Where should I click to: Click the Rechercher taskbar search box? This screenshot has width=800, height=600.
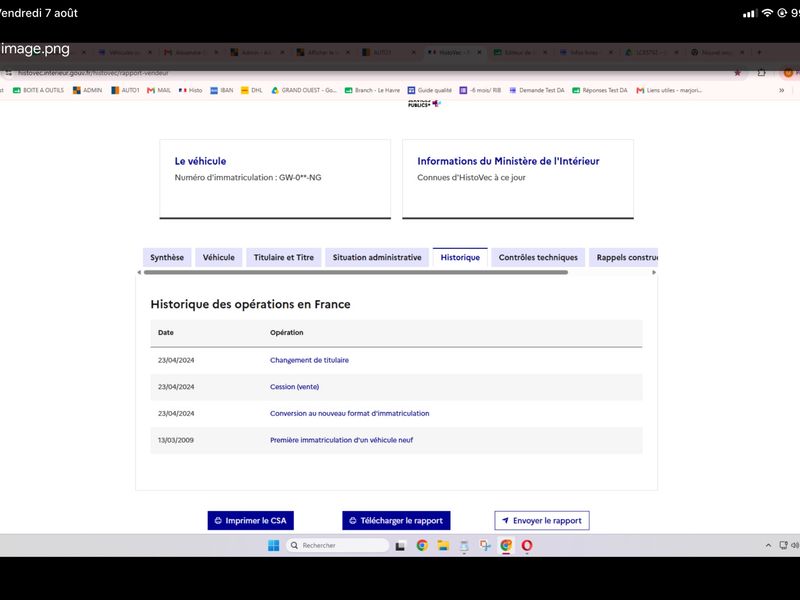point(338,545)
